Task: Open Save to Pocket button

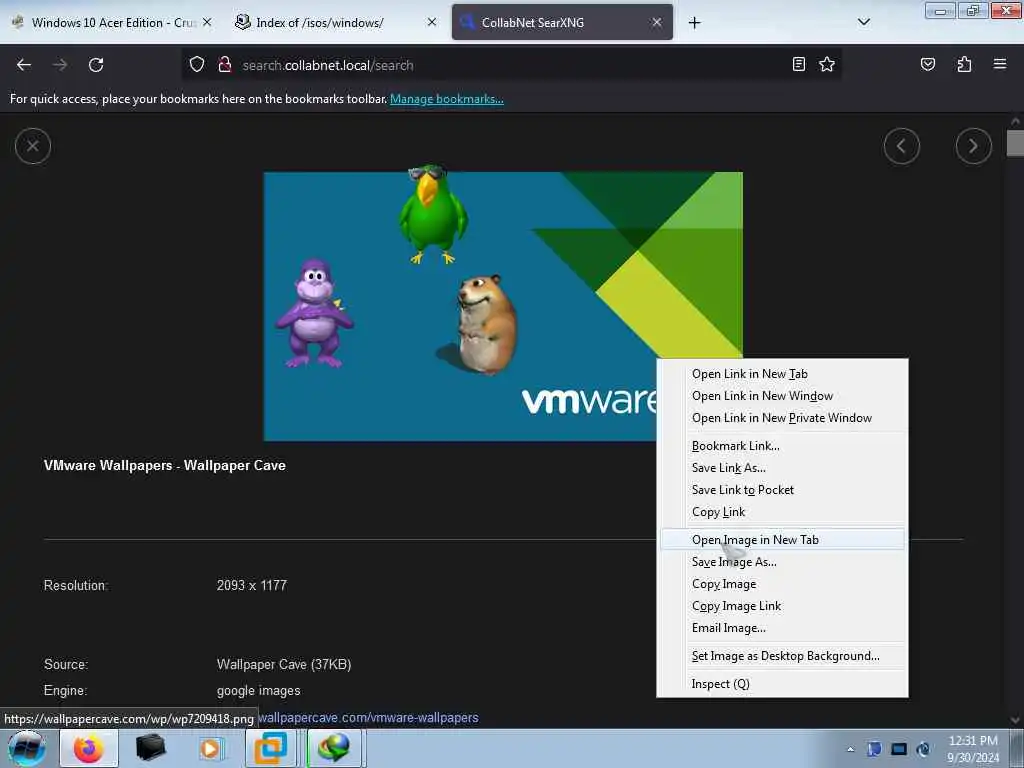Action: [927, 64]
